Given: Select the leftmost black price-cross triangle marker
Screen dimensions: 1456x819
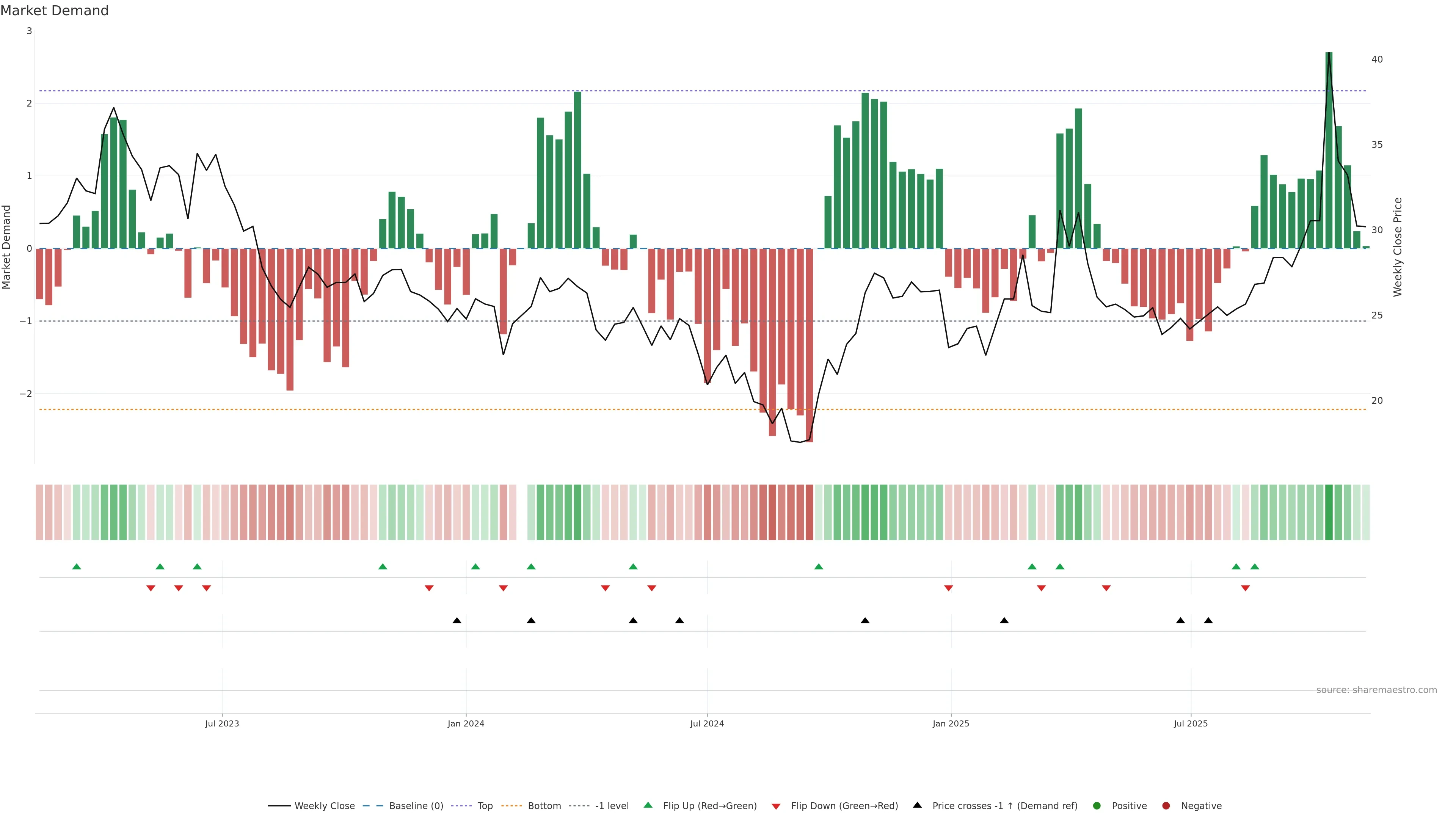Looking at the screenshot, I should coord(457,621).
